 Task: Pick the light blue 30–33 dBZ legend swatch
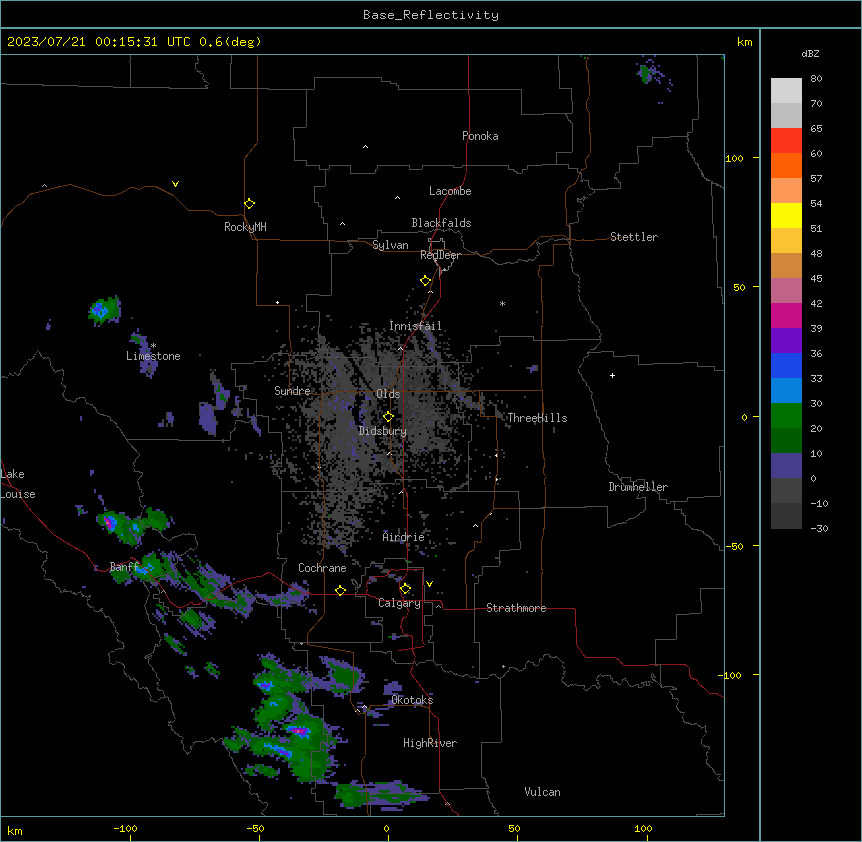pos(786,391)
